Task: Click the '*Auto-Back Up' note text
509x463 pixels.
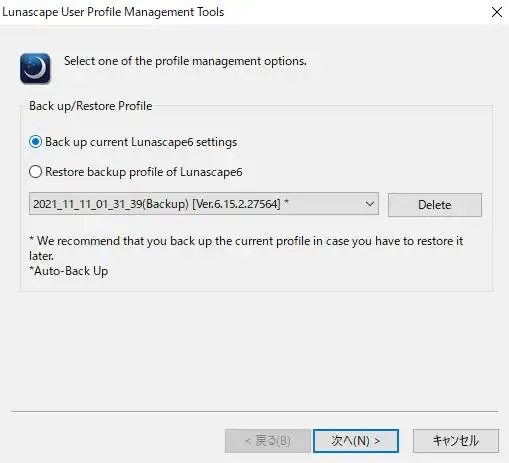Action: [68, 271]
